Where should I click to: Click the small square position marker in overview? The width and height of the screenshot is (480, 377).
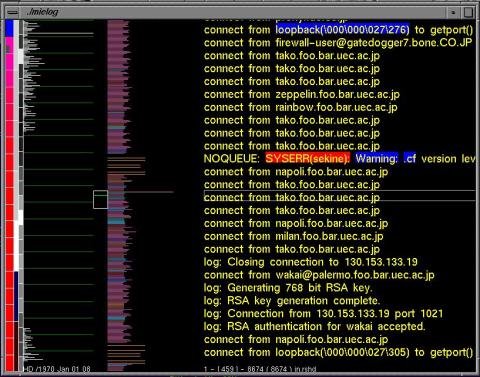click(100, 200)
